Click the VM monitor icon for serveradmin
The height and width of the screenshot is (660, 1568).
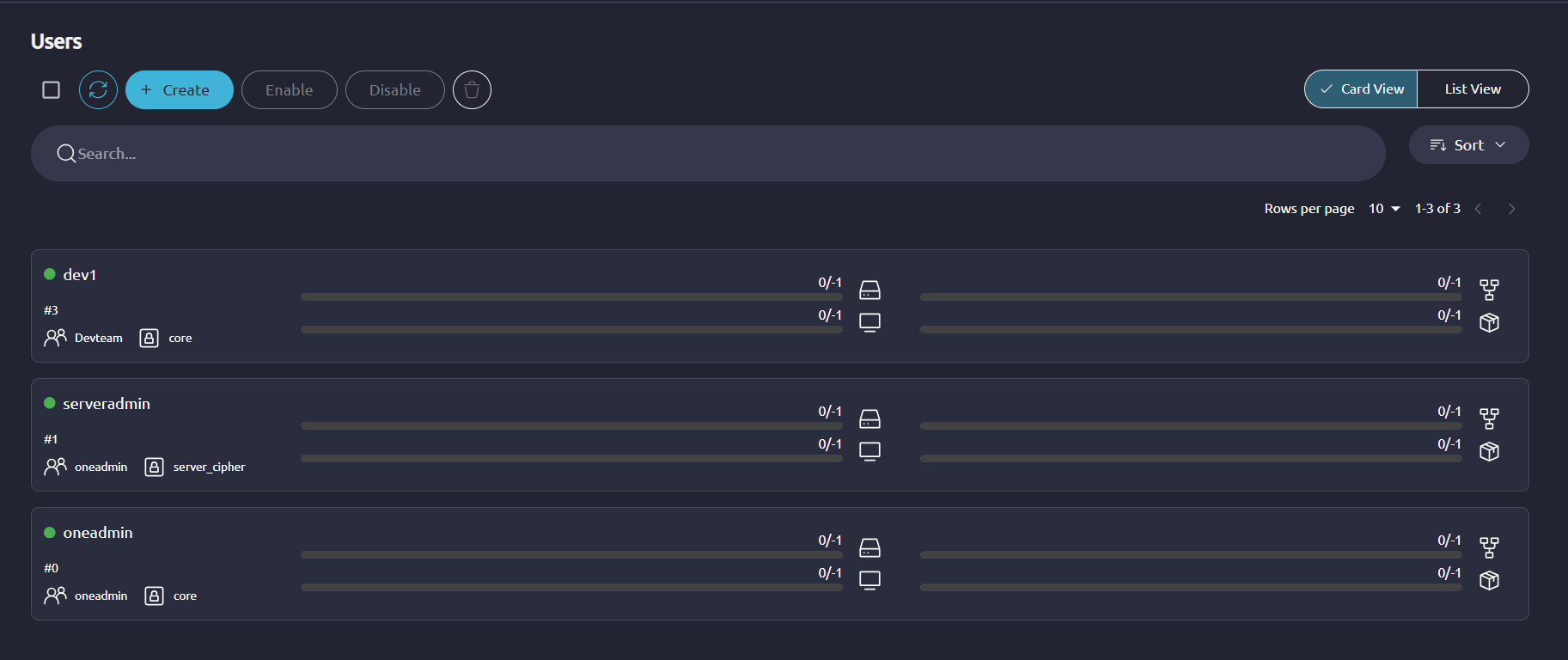869,451
